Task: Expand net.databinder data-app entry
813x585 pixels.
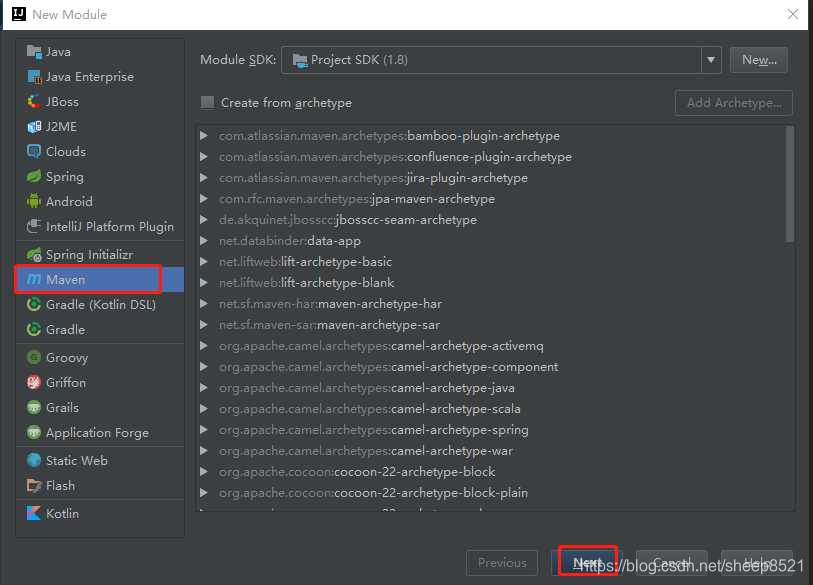Action: [204, 241]
